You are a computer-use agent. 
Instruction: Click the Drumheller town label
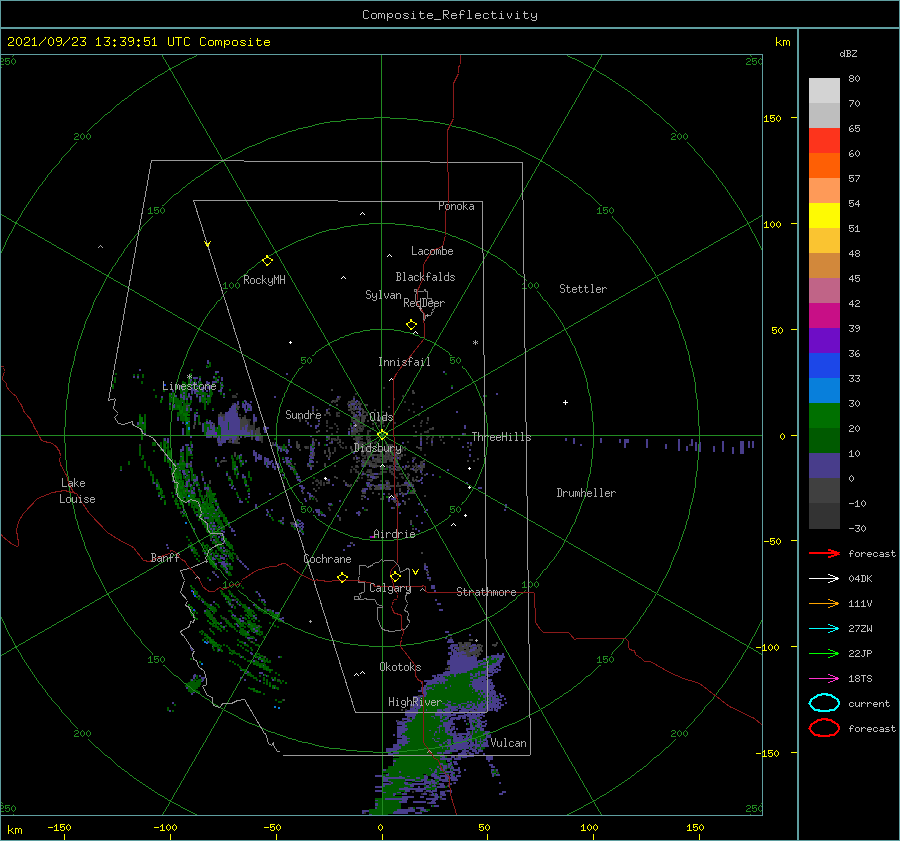[x=586, y=493]
